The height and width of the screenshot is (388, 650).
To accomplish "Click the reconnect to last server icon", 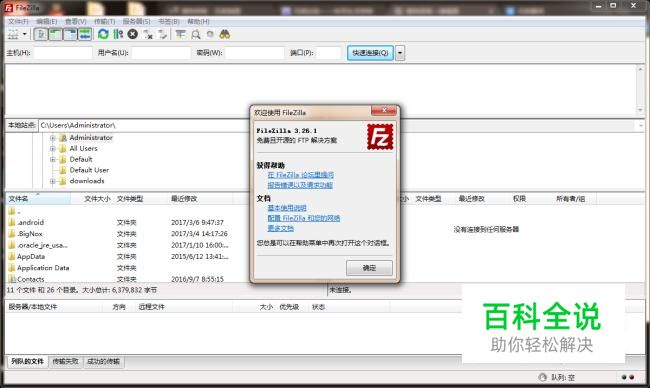I will (x=163, y=35).
